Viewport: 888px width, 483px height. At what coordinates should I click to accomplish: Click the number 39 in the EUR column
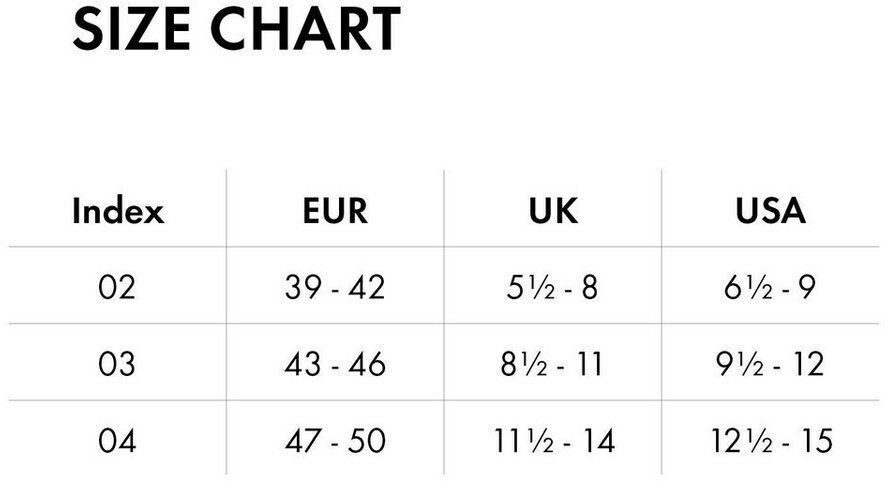(x=304, y=288)
